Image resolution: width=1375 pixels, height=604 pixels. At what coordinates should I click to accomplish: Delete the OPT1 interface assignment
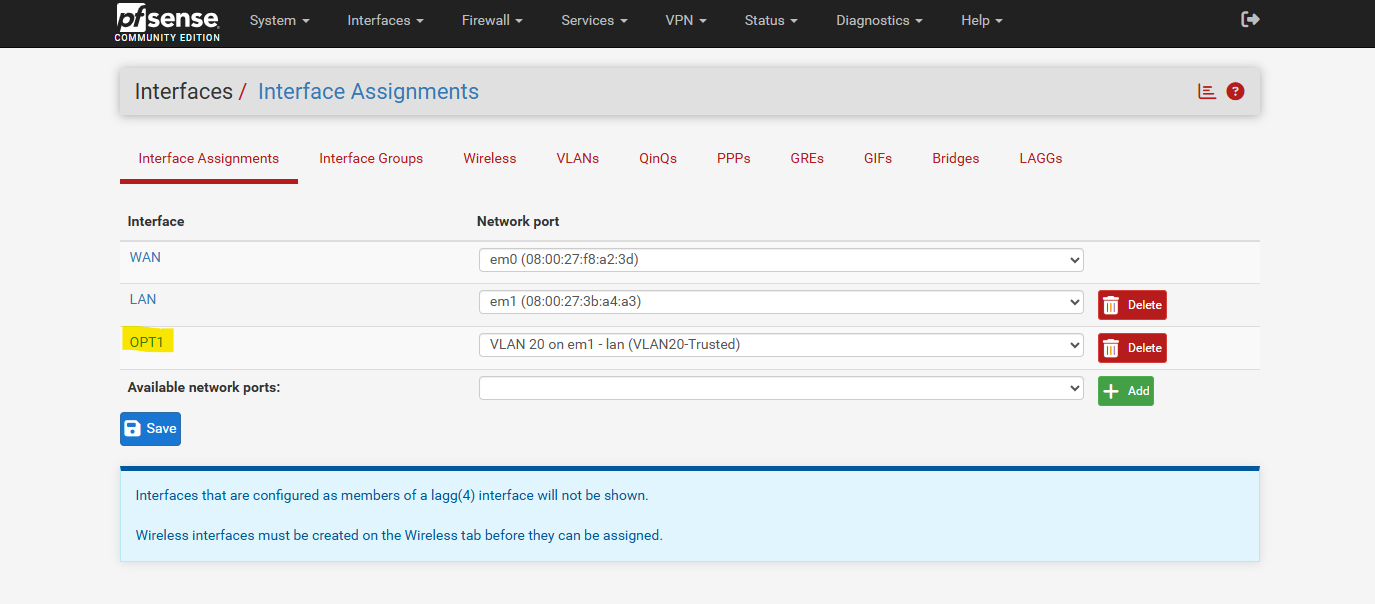1132,348
